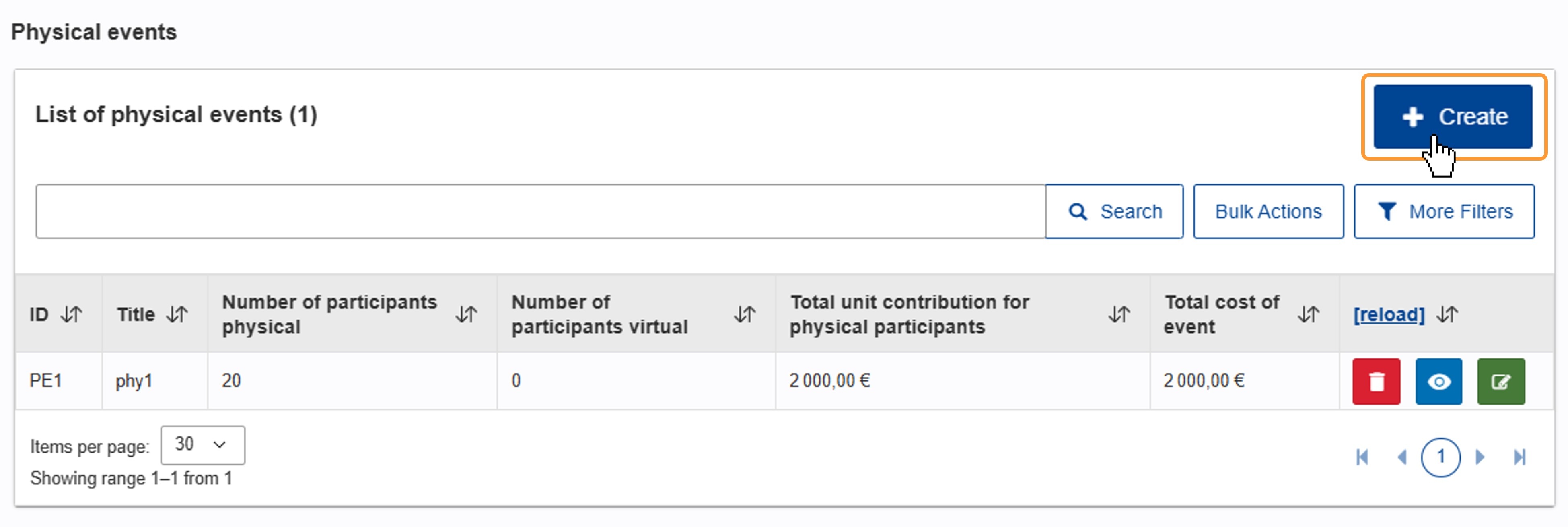Click the Search button
Screen dimensions: 1568x527
point(1114,211)
